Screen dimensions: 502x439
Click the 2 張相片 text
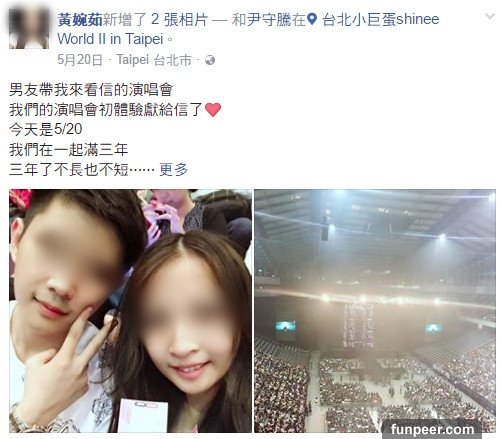(x=179, y=19)
